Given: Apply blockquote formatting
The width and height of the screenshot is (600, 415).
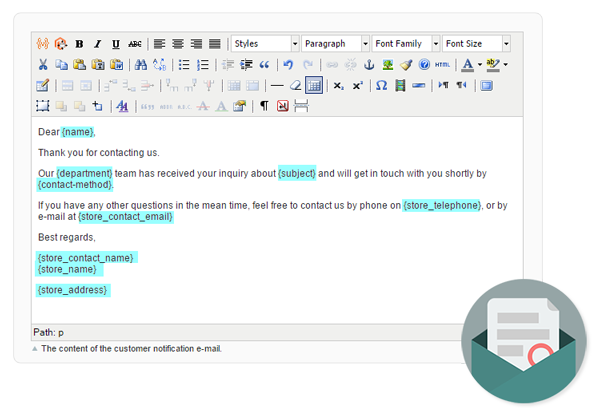Looking at the screenshot, I should pyautogui.click(x=264, y=65).
